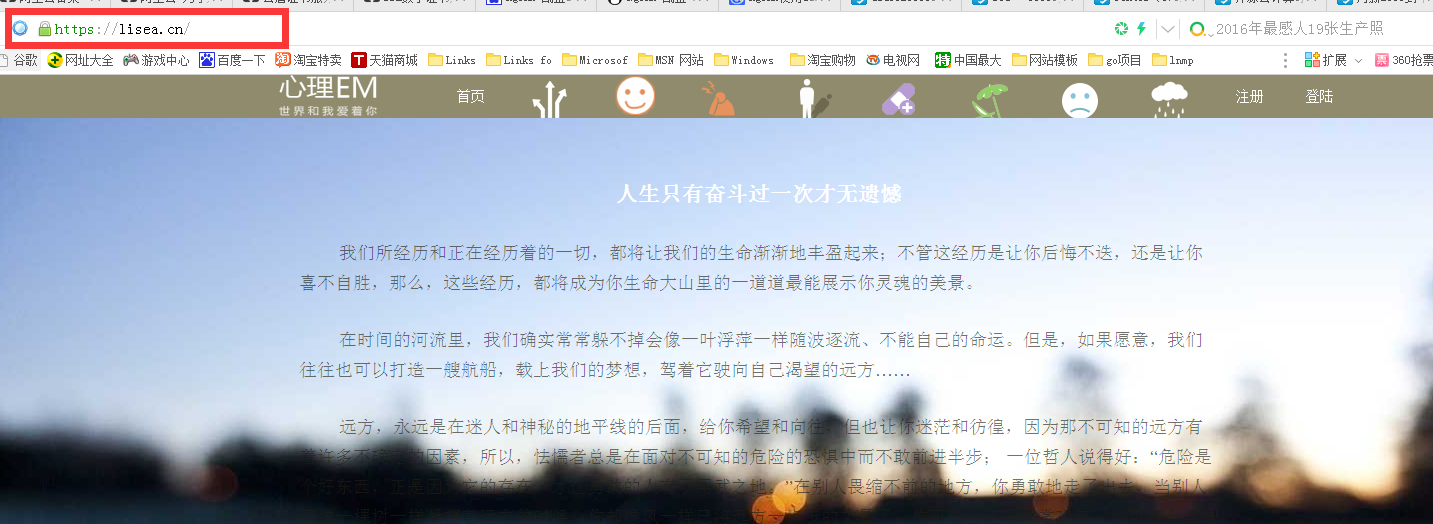Viewport: 1433px width, 524px height.
Task: Click the 登陆 login link
Action: (1320, 97)
